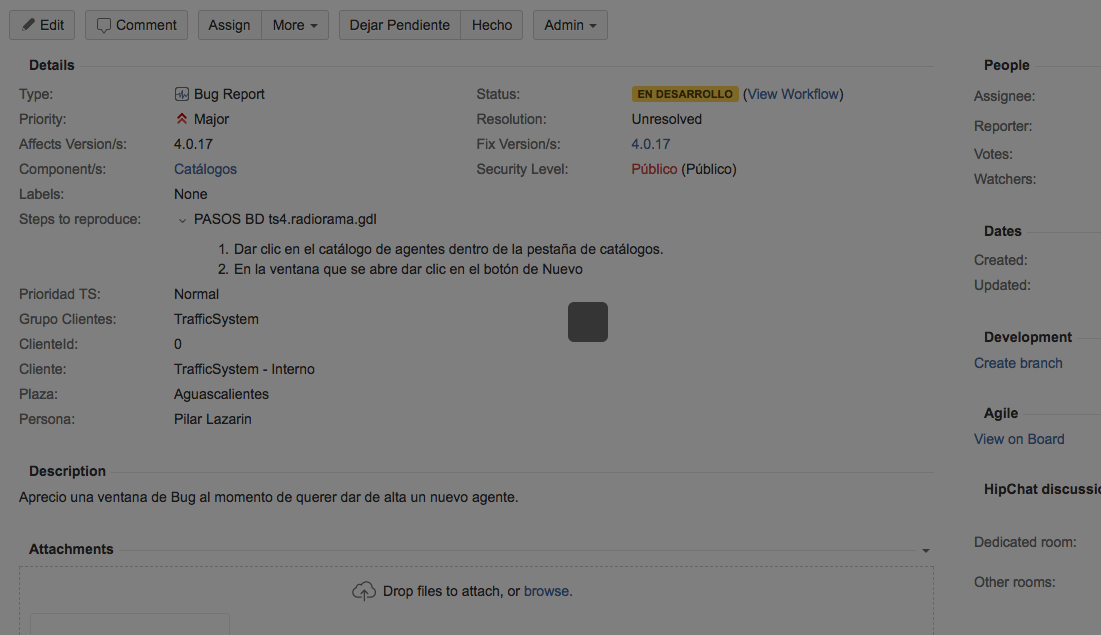The image size is (1101, 635).
Task: Open the View Workflow link
Action: [x=793, y=94]
